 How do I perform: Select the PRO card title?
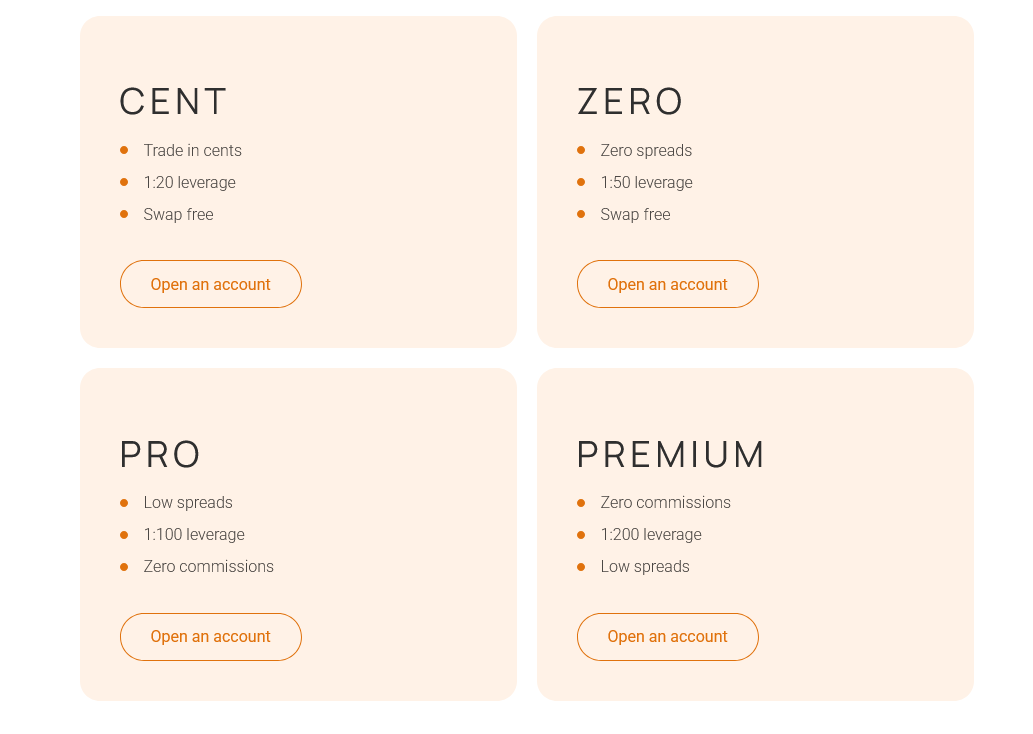[x=160, y=454]
